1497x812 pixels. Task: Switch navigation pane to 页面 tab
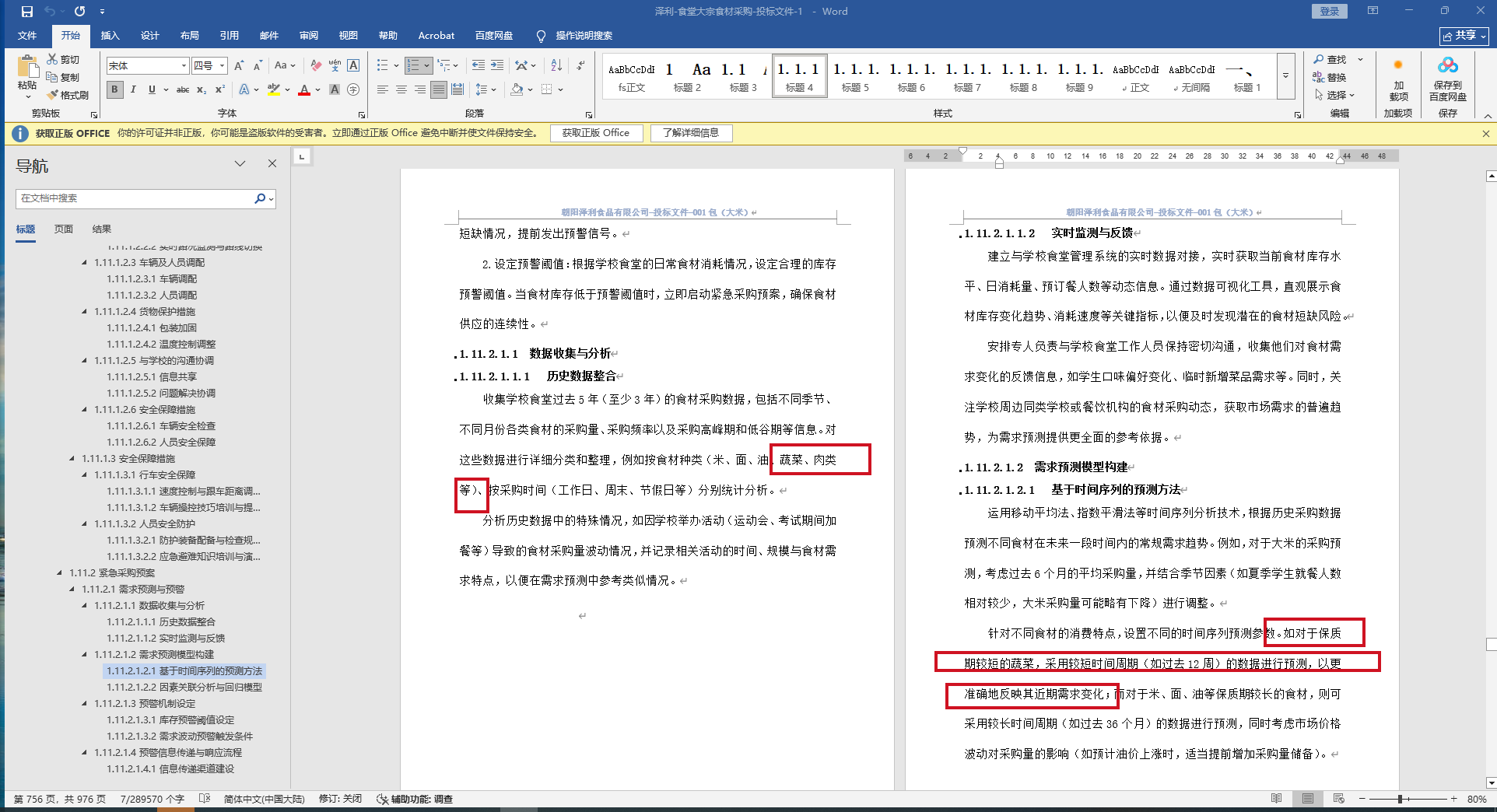point(64,229)
